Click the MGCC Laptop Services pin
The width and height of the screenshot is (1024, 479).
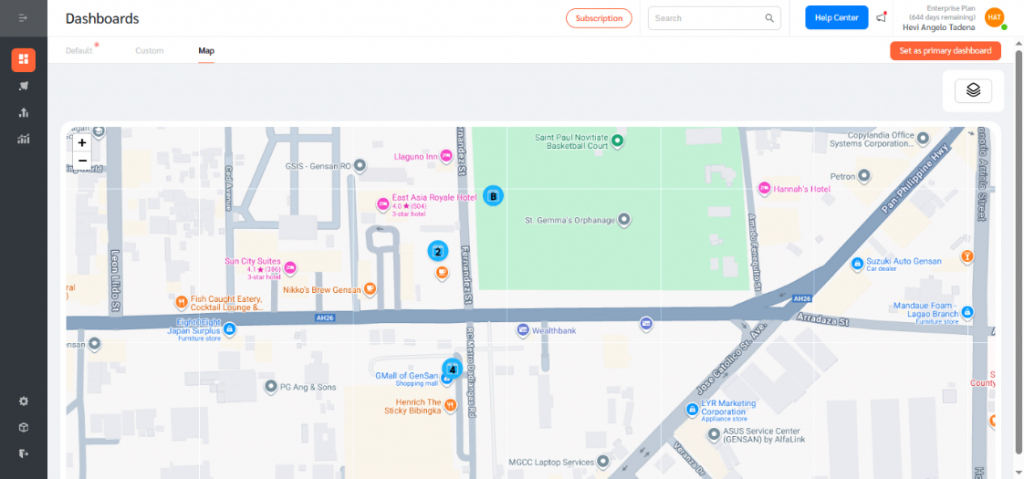point(603,462)
